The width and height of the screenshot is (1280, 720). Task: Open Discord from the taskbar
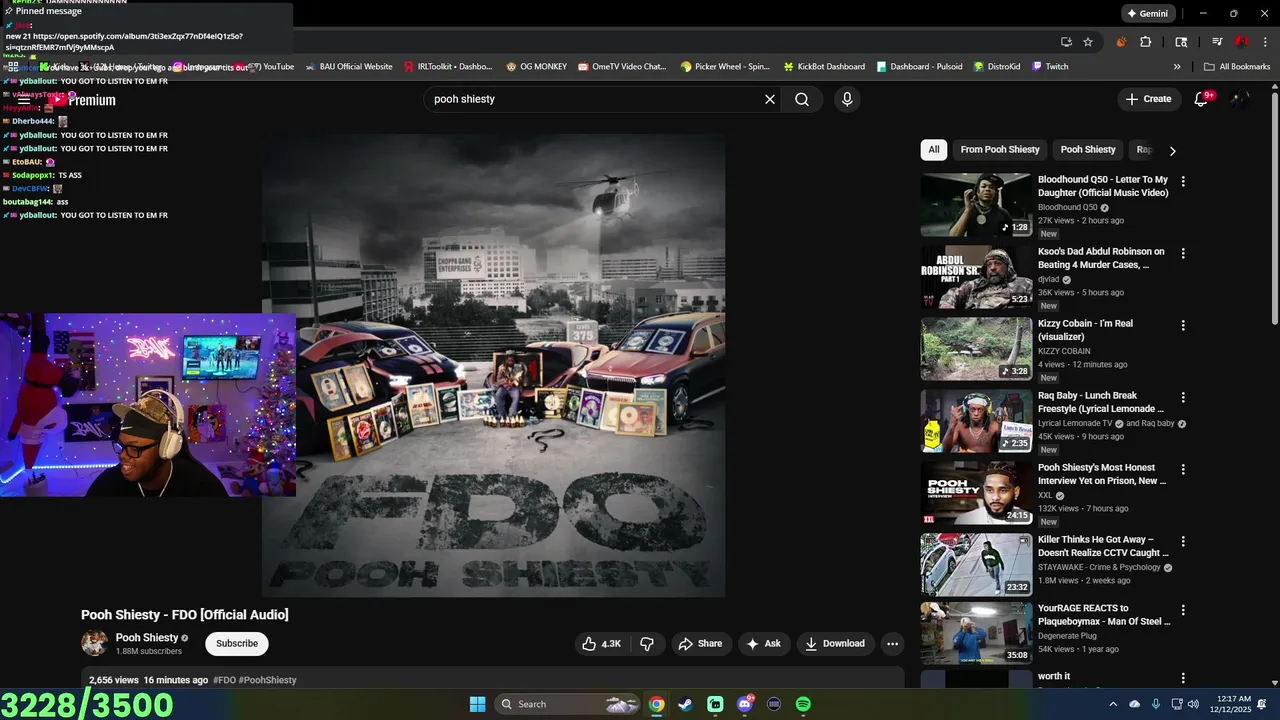click(x=744, y=704)
